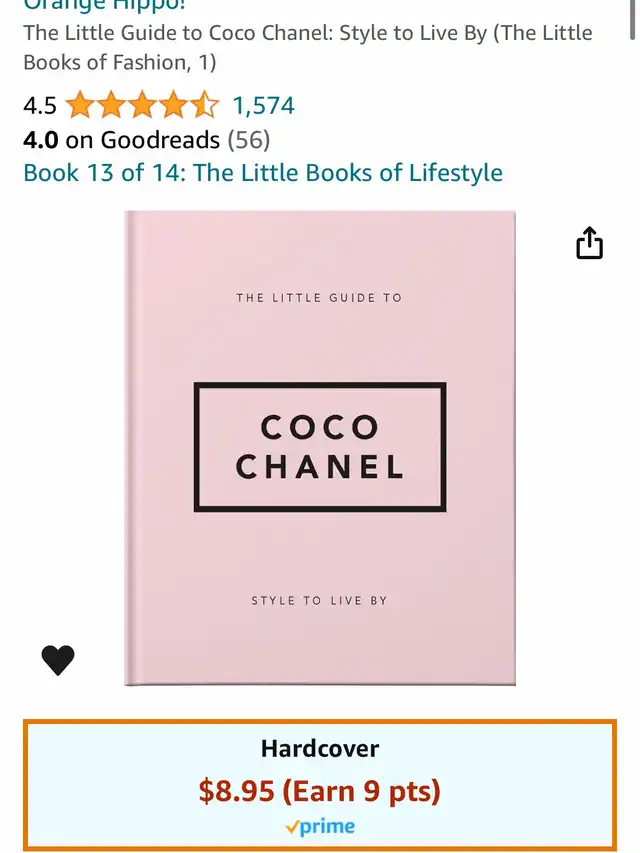Click the 4.0 on Goodreads rating
This screenshot has width=640, height=853.
(x=121, y=140)
